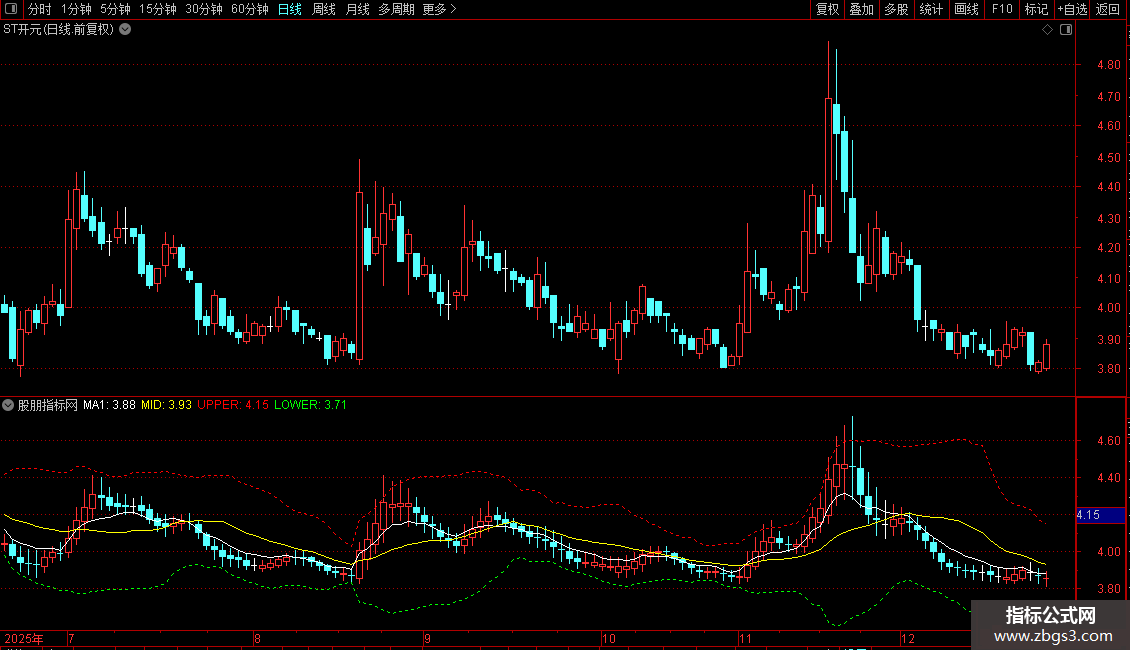Select the 15分钟 period tab
1130x650 pixels.
tap(158, 9)
